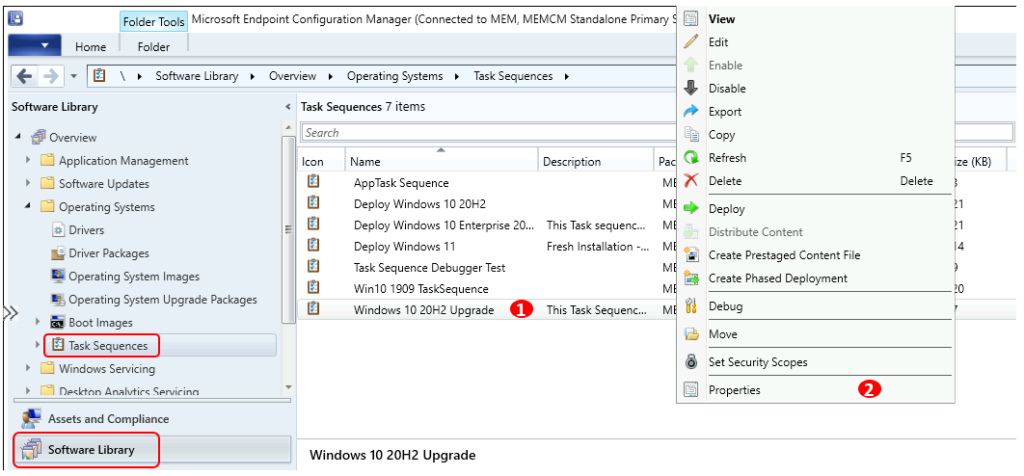The image size is (1024, 476).
Task: Click the Create Phased Deployment icon
Action: [690, 278]
